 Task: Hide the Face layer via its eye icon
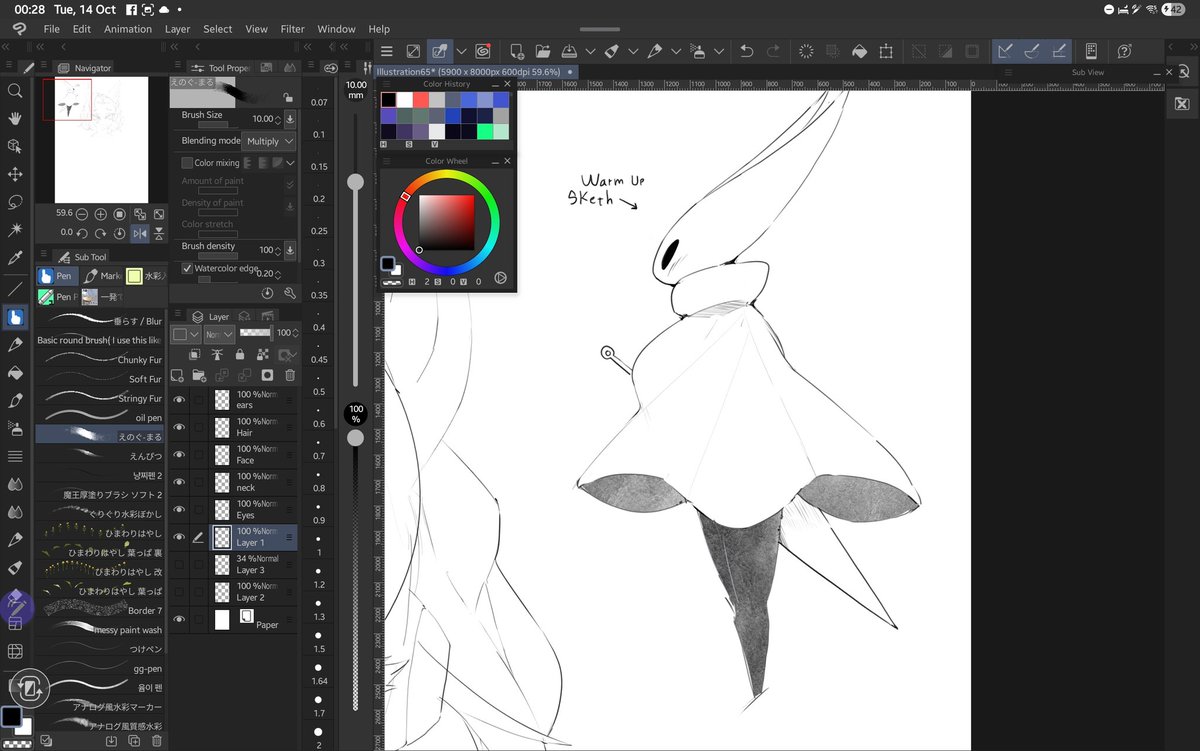179,455
